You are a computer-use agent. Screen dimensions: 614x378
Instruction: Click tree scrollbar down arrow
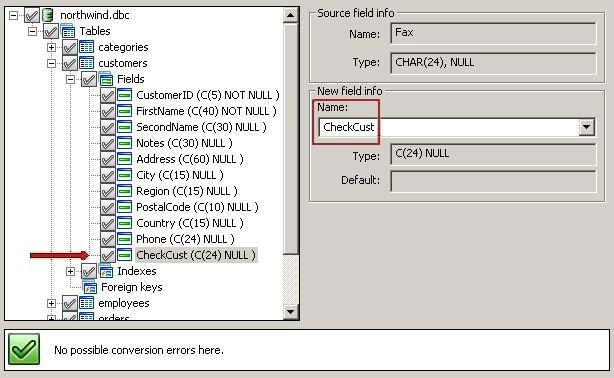point(290,312)
